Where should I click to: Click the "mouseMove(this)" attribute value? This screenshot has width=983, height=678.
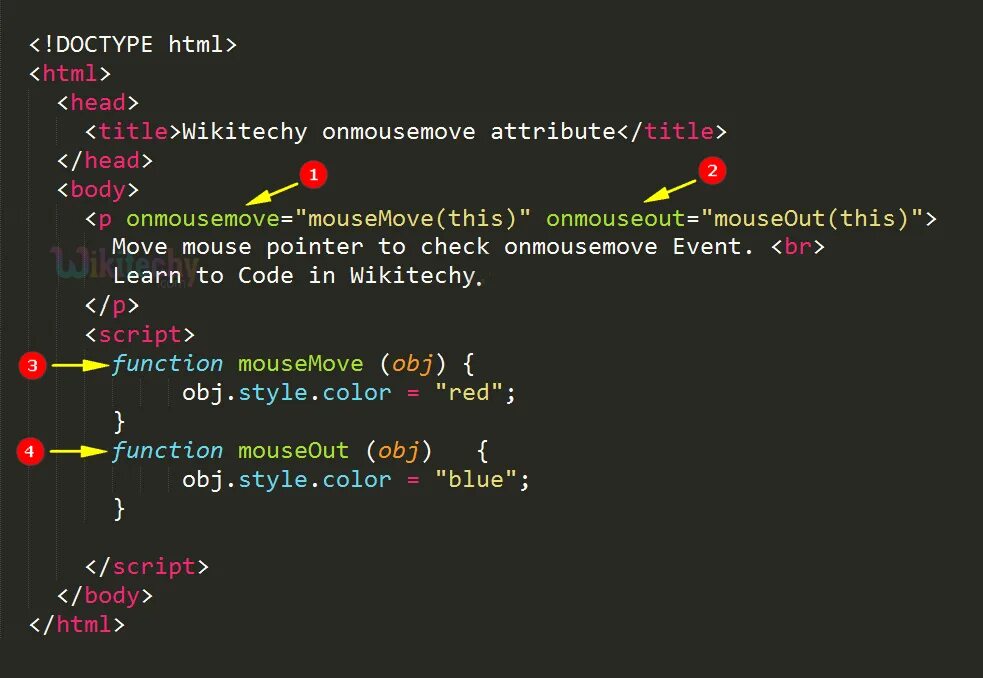pos(413,218)
